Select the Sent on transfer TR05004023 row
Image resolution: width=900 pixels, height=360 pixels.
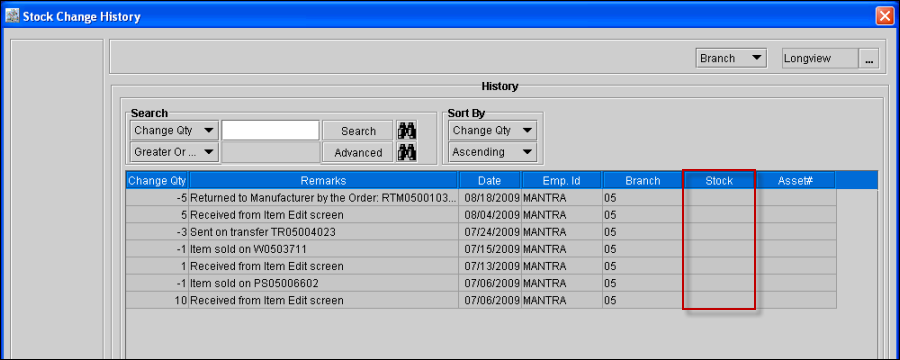tap(481, 232)
